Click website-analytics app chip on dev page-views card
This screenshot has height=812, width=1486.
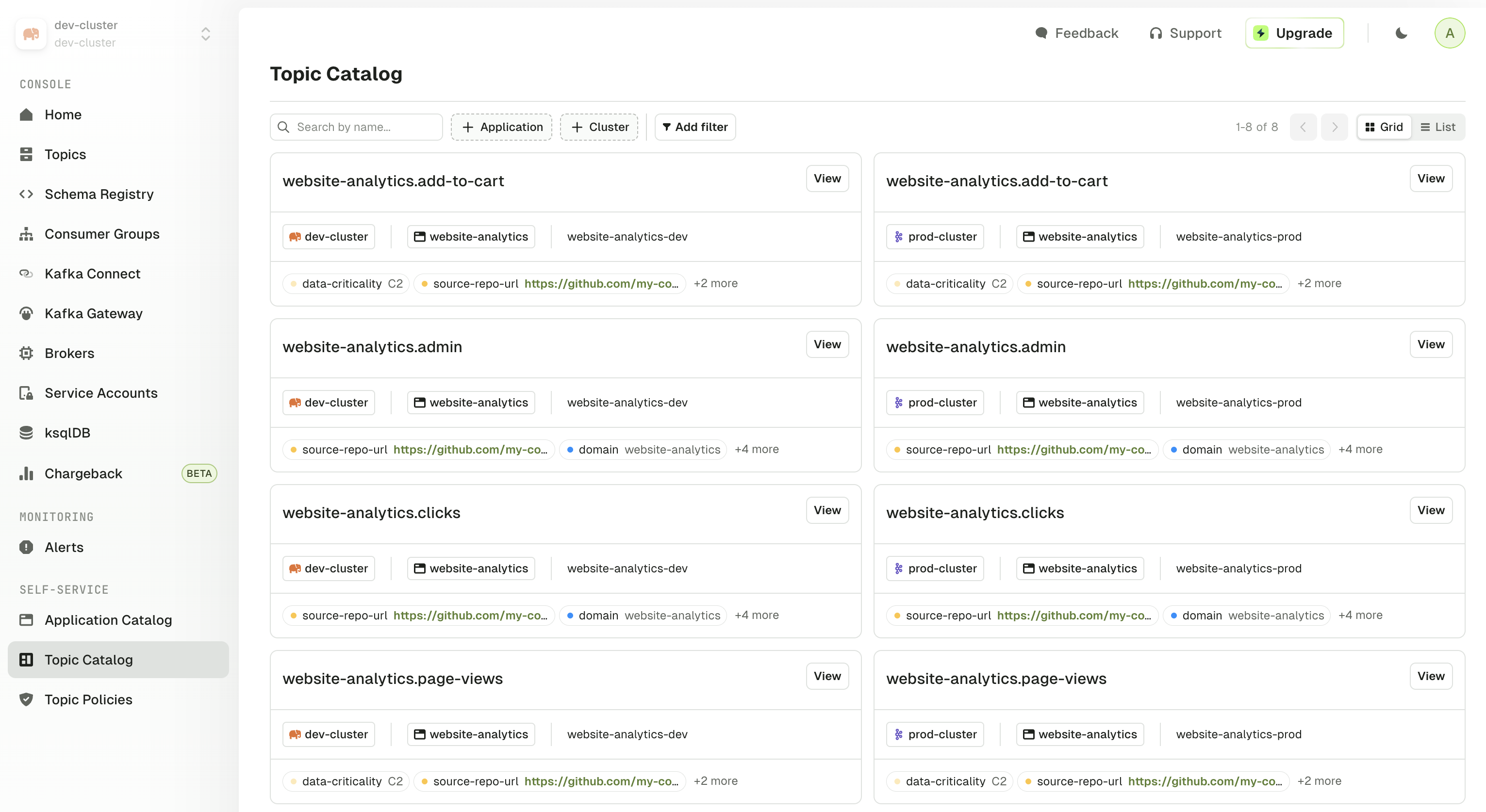click(x=471, y=734)
